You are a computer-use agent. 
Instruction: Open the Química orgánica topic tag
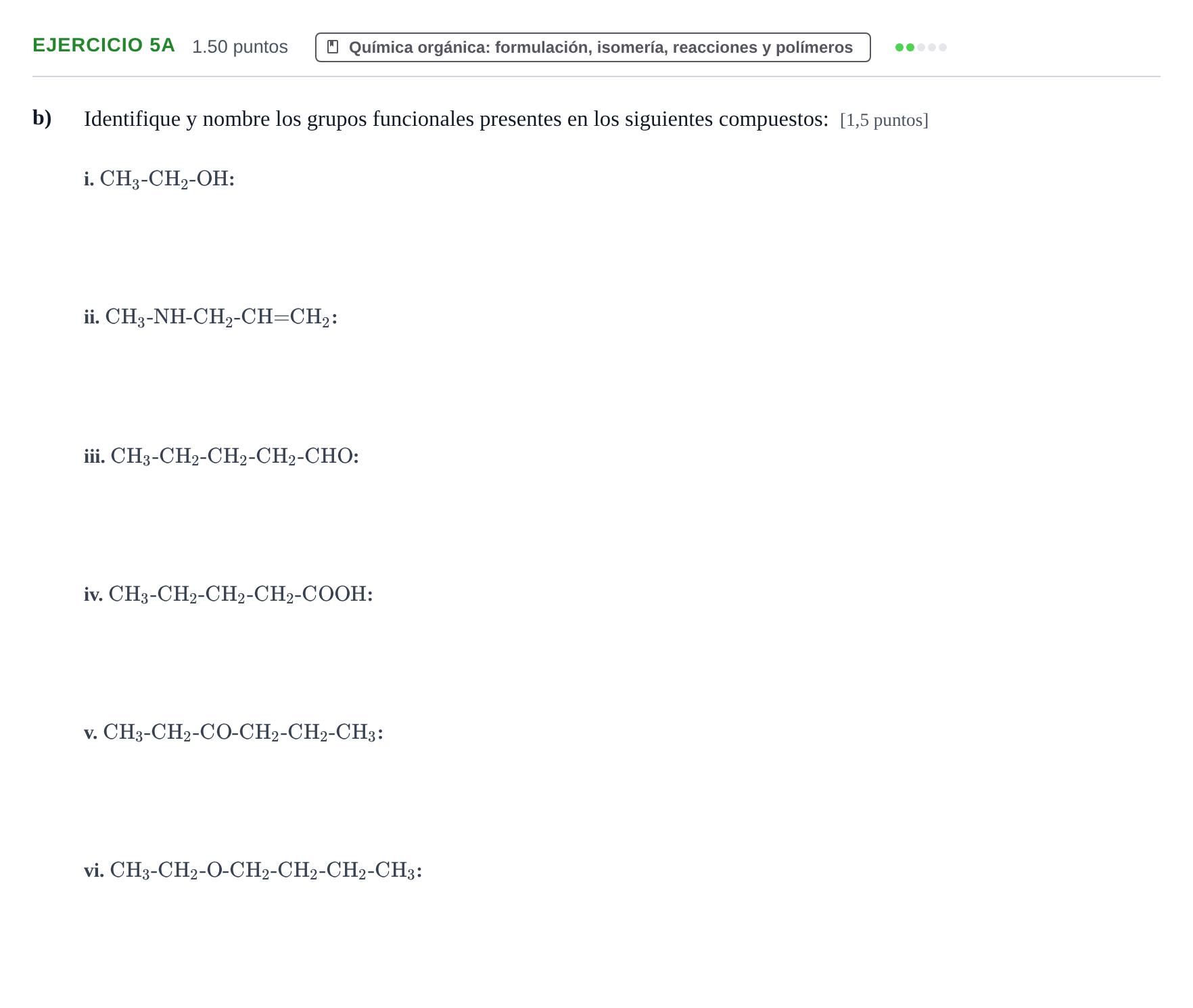pyautogui.click(x=592, y=47)
